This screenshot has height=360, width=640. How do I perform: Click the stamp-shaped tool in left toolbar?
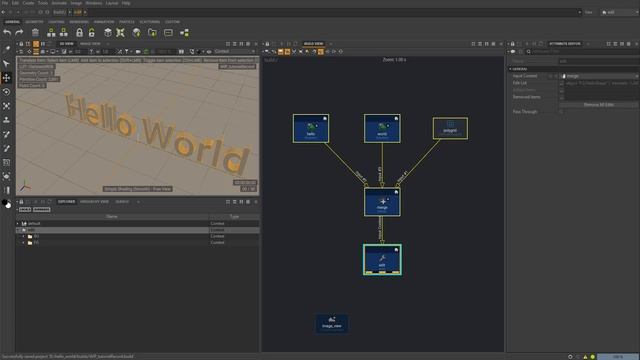[7, 120]
